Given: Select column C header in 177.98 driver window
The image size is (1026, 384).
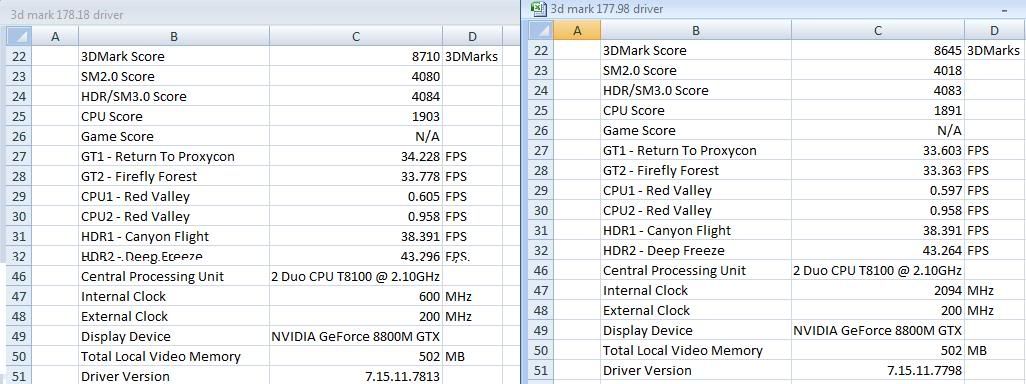Looking at the screenshot, I should click(877, 30).
